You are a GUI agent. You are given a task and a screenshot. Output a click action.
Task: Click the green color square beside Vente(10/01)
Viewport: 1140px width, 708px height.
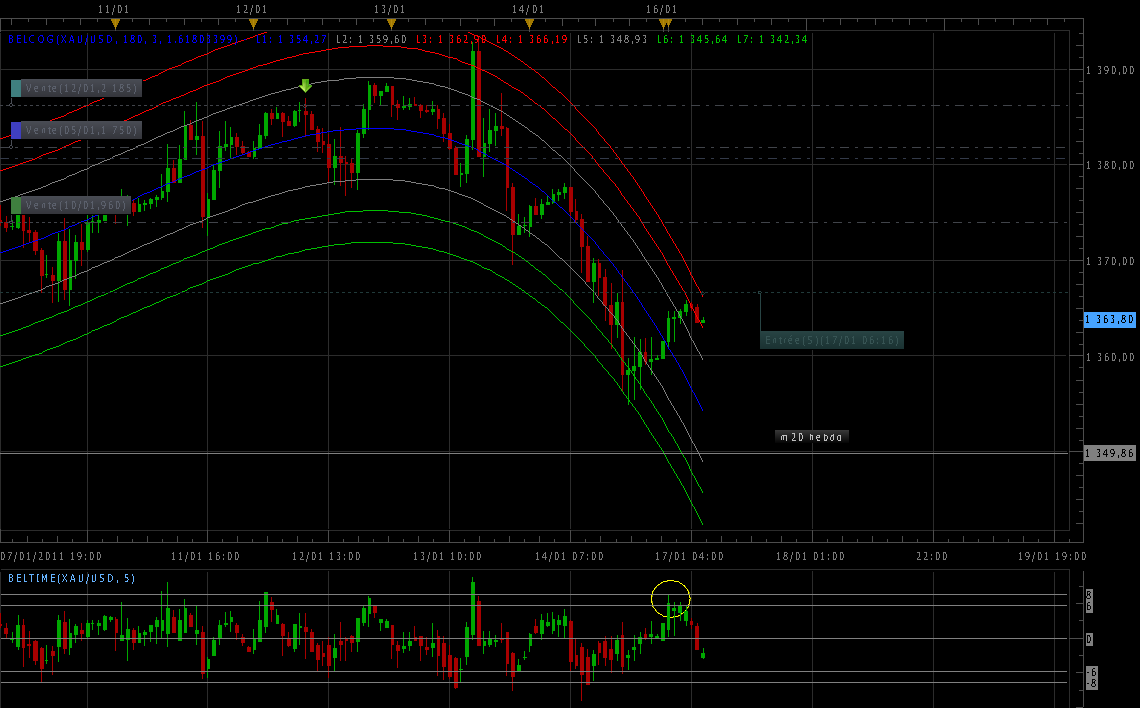[16, 205]
